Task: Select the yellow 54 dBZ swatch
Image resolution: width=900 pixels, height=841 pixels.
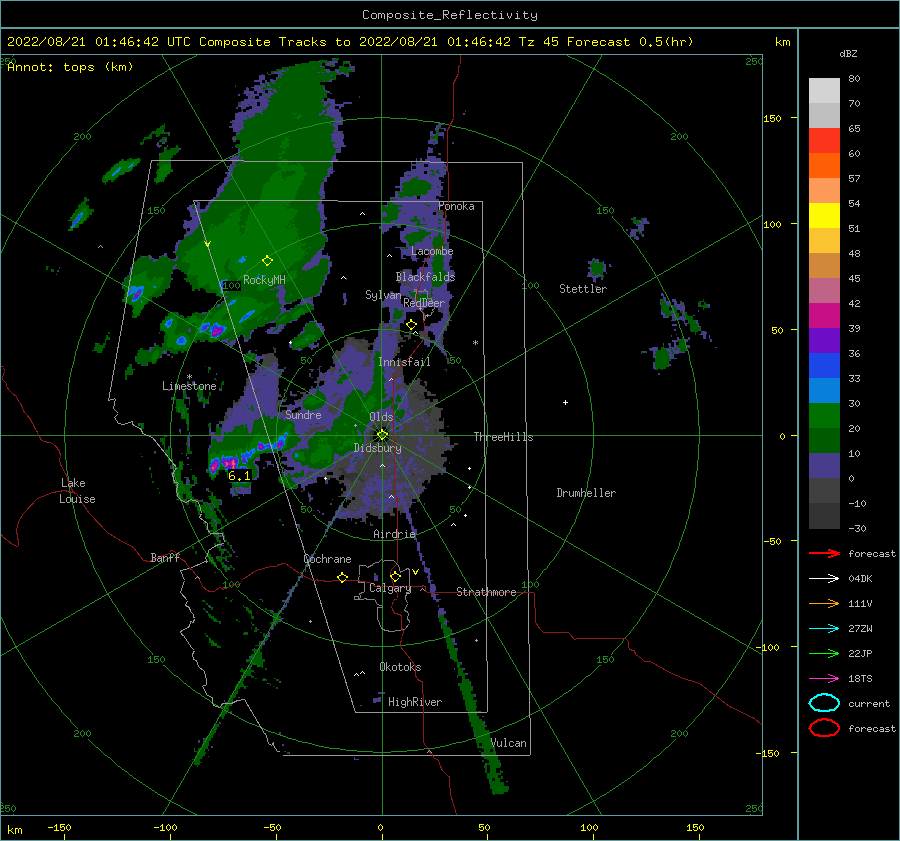Action: (x=824, y=215)
